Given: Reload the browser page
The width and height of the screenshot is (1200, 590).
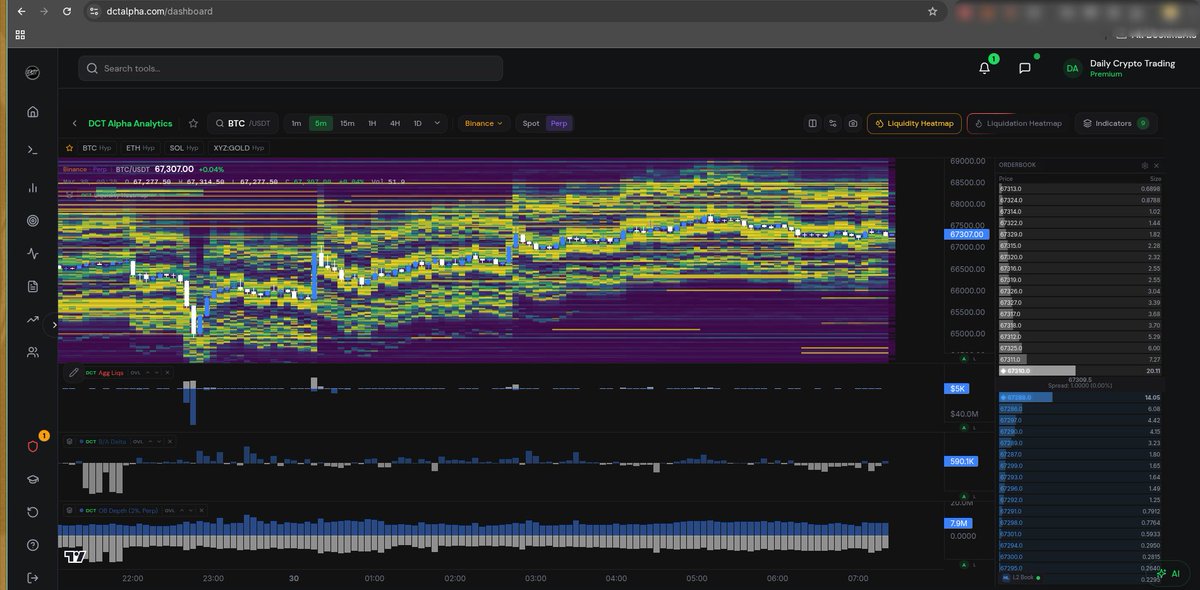Looking at the screenshot, I should [65, 11].
